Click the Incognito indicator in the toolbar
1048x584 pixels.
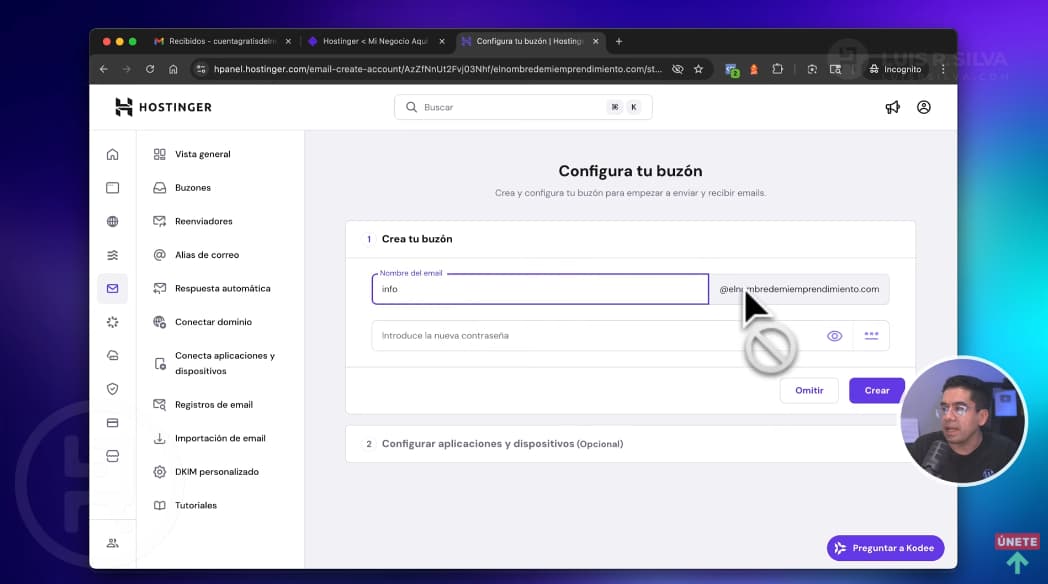[x=895, y=69]
